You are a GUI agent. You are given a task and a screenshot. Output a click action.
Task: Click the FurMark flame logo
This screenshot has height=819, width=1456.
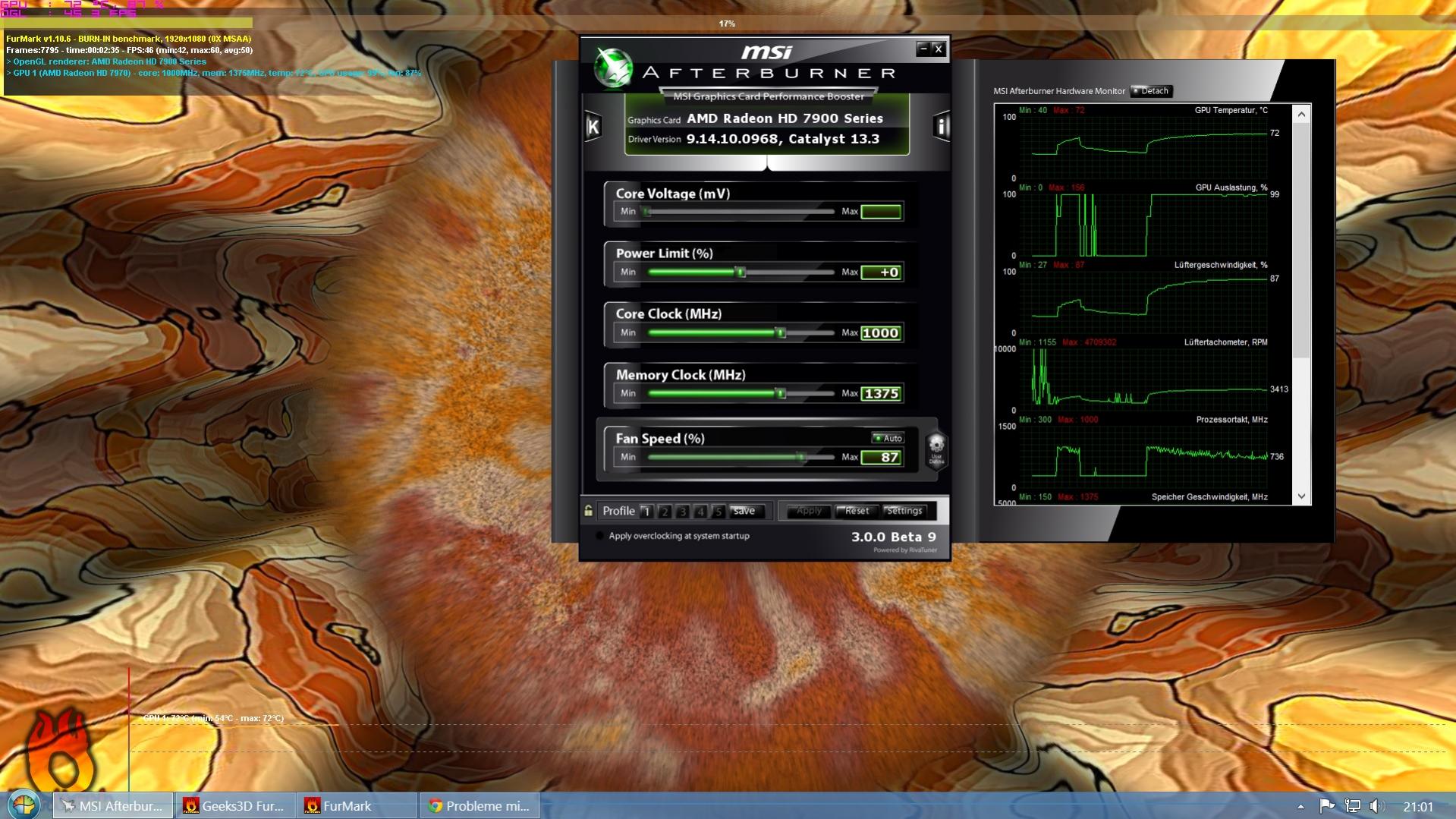pos(62,750)
